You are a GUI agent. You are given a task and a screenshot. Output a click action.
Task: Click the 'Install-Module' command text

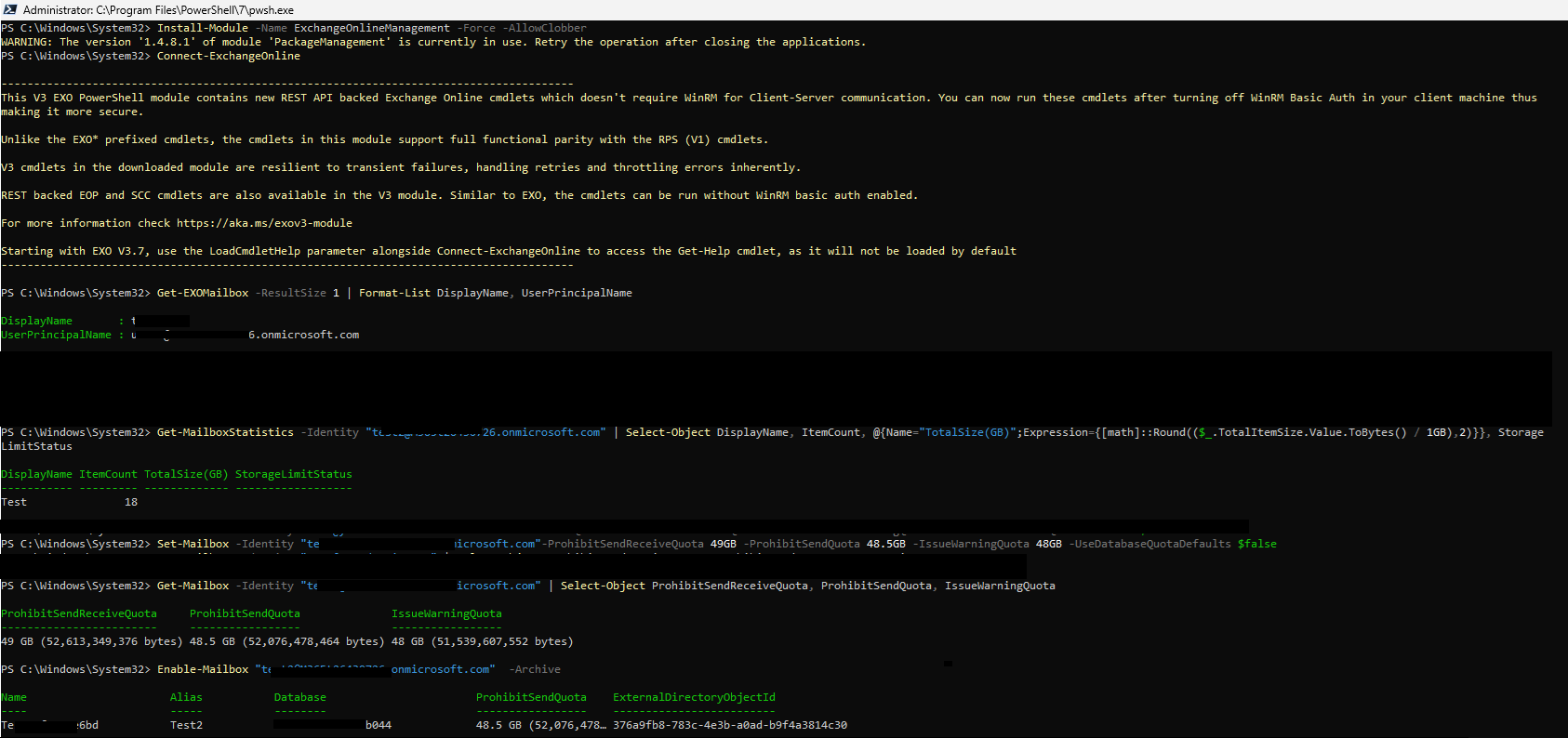203,28
